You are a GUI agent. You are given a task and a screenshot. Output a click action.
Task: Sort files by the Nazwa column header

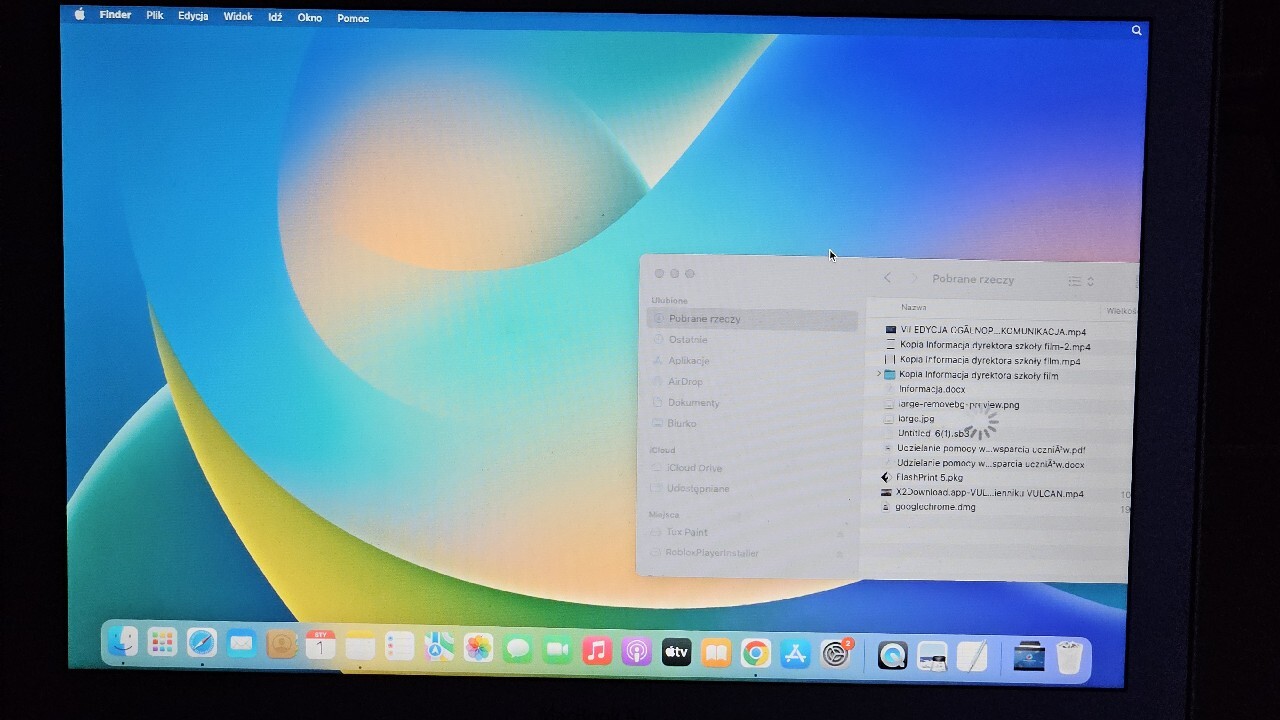pos(913,308)
